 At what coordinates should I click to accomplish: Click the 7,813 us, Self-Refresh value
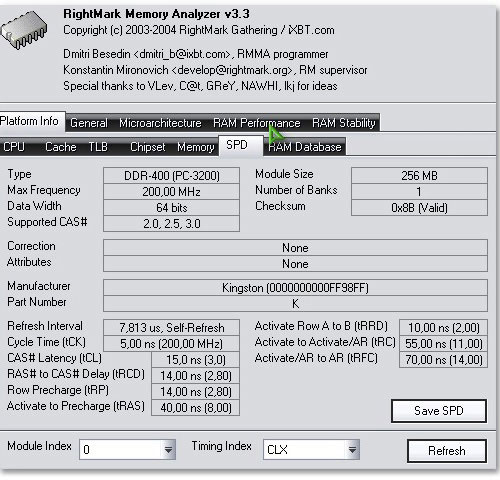(x=172, y=327)
